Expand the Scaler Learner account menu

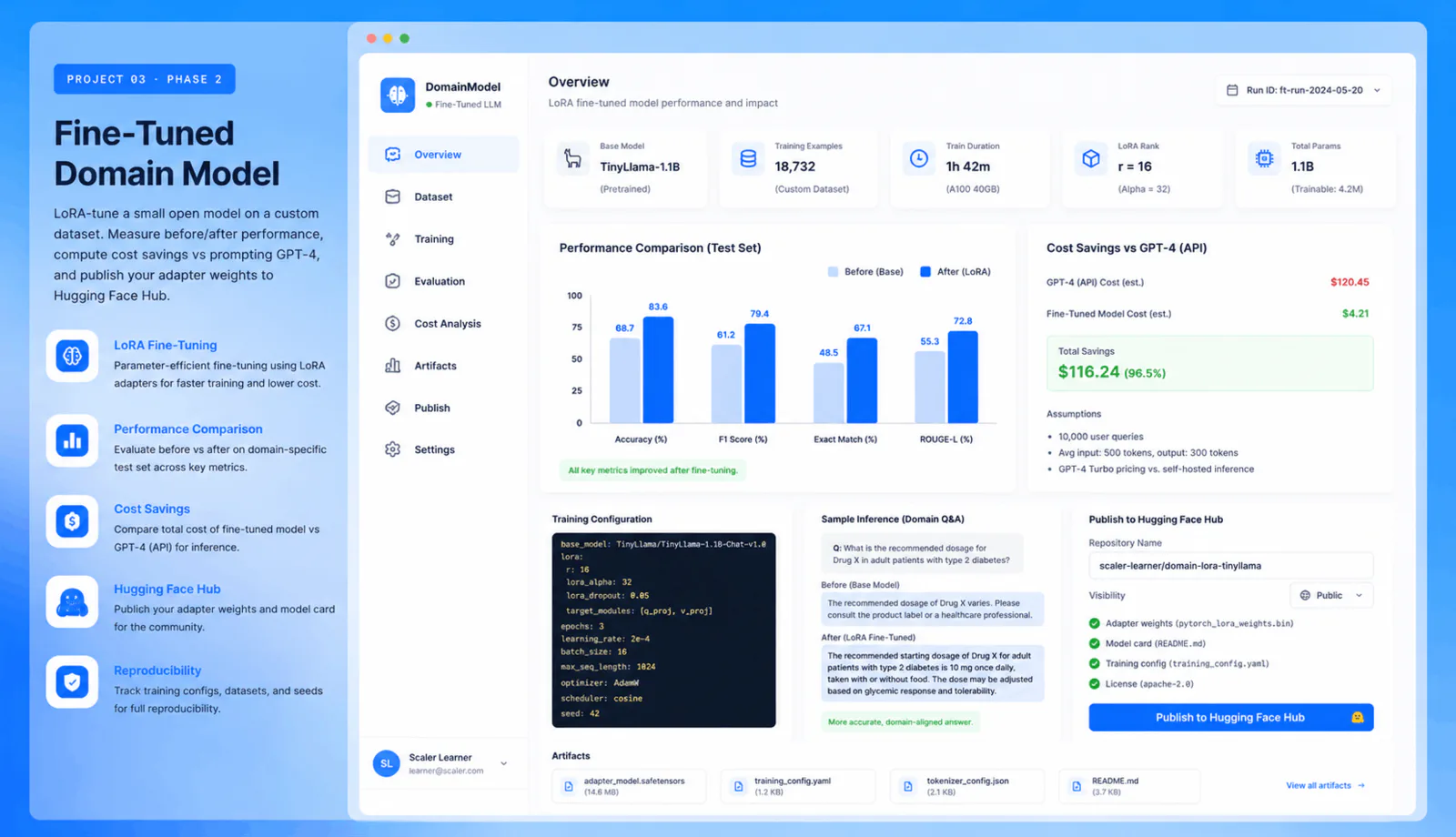point(503,763)
